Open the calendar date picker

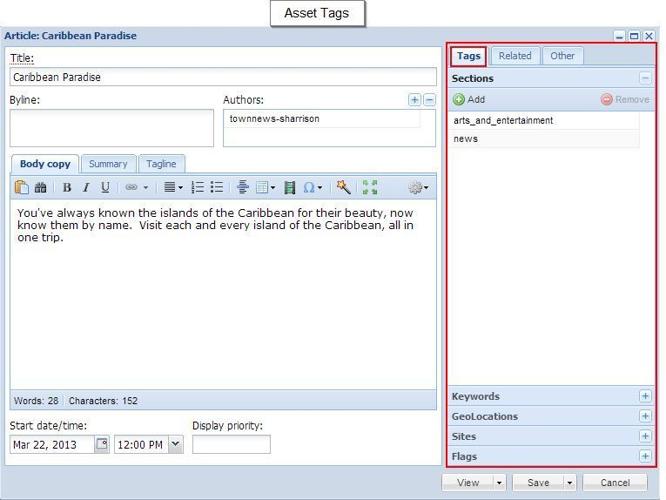(101, 445)
